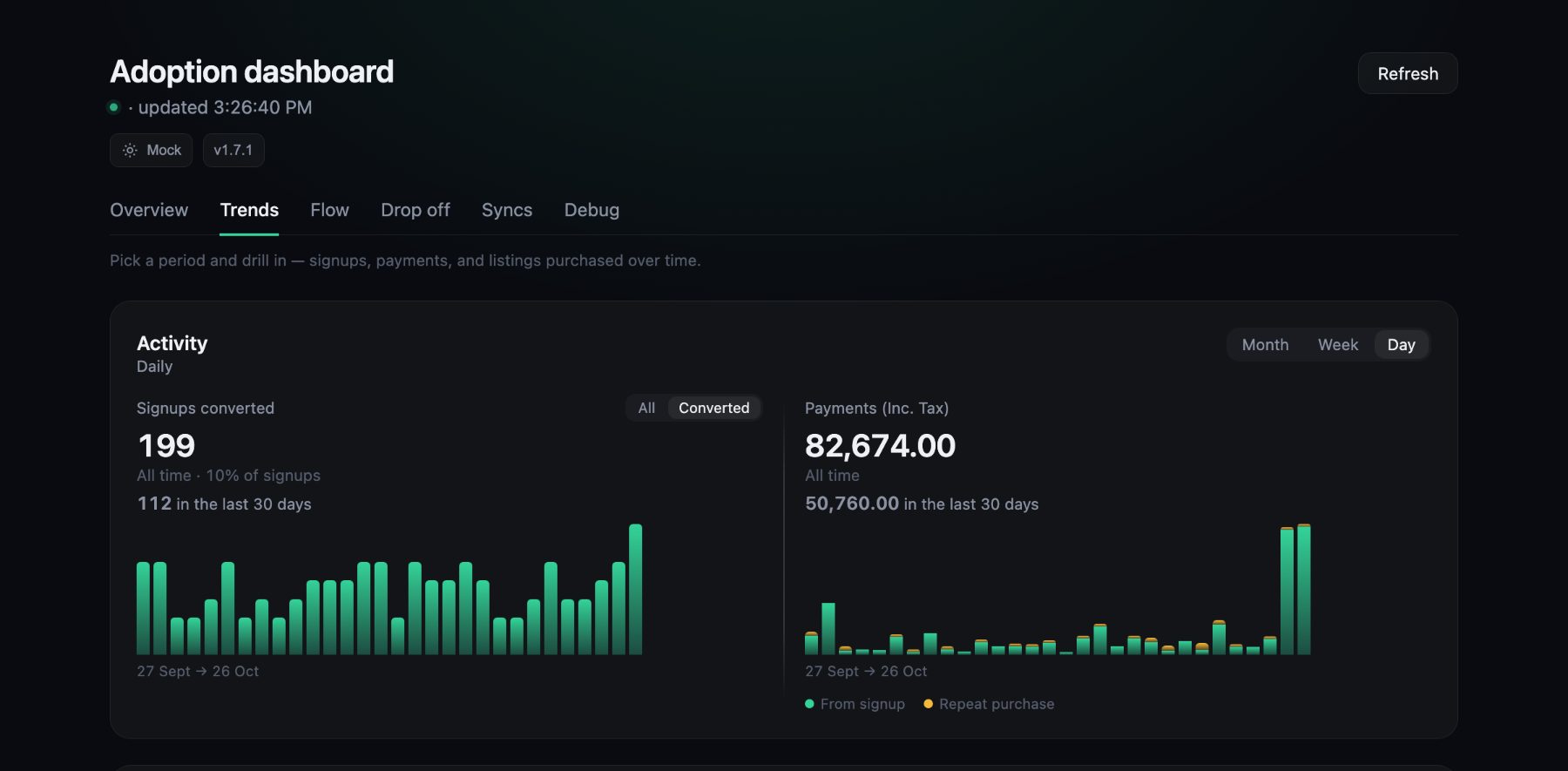This screenshot has height=771, width=1568.
Task: Click the v1.7.1 version badge
Action: pyautogui.click(x=233, y=150)
